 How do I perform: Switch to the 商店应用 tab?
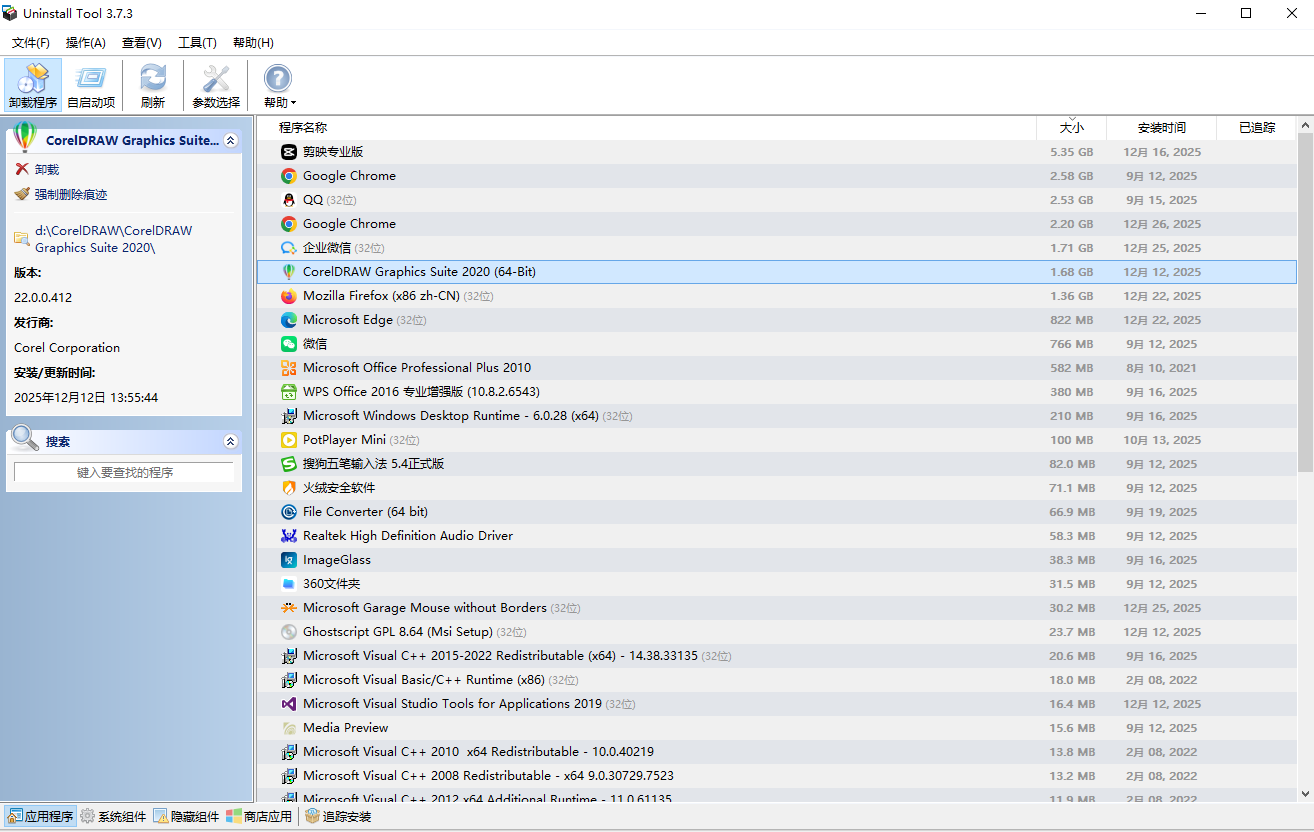(x=259, y=817)
